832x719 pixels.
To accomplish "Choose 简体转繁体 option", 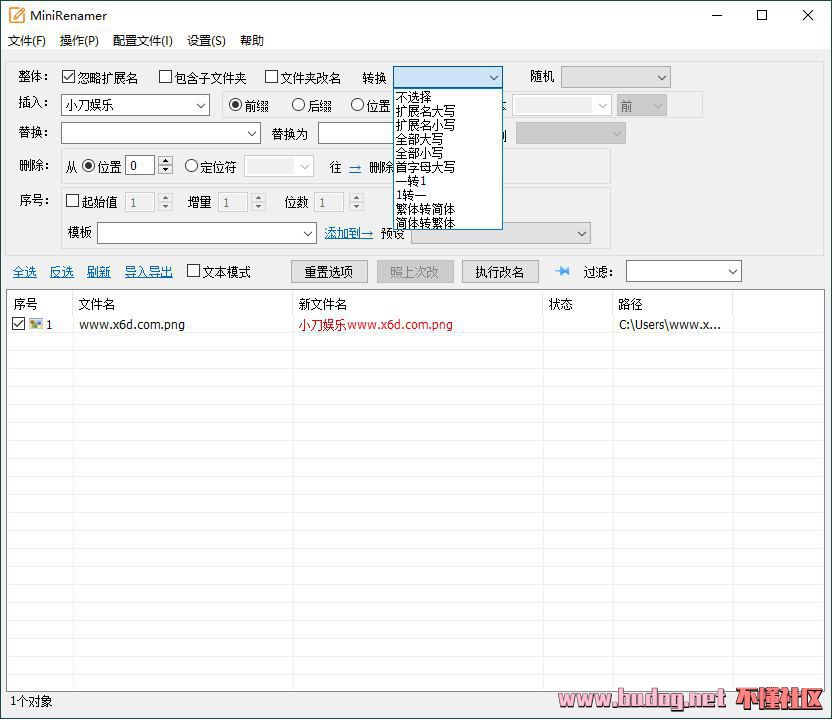I will pyautogui.click(x=448, y=223).
